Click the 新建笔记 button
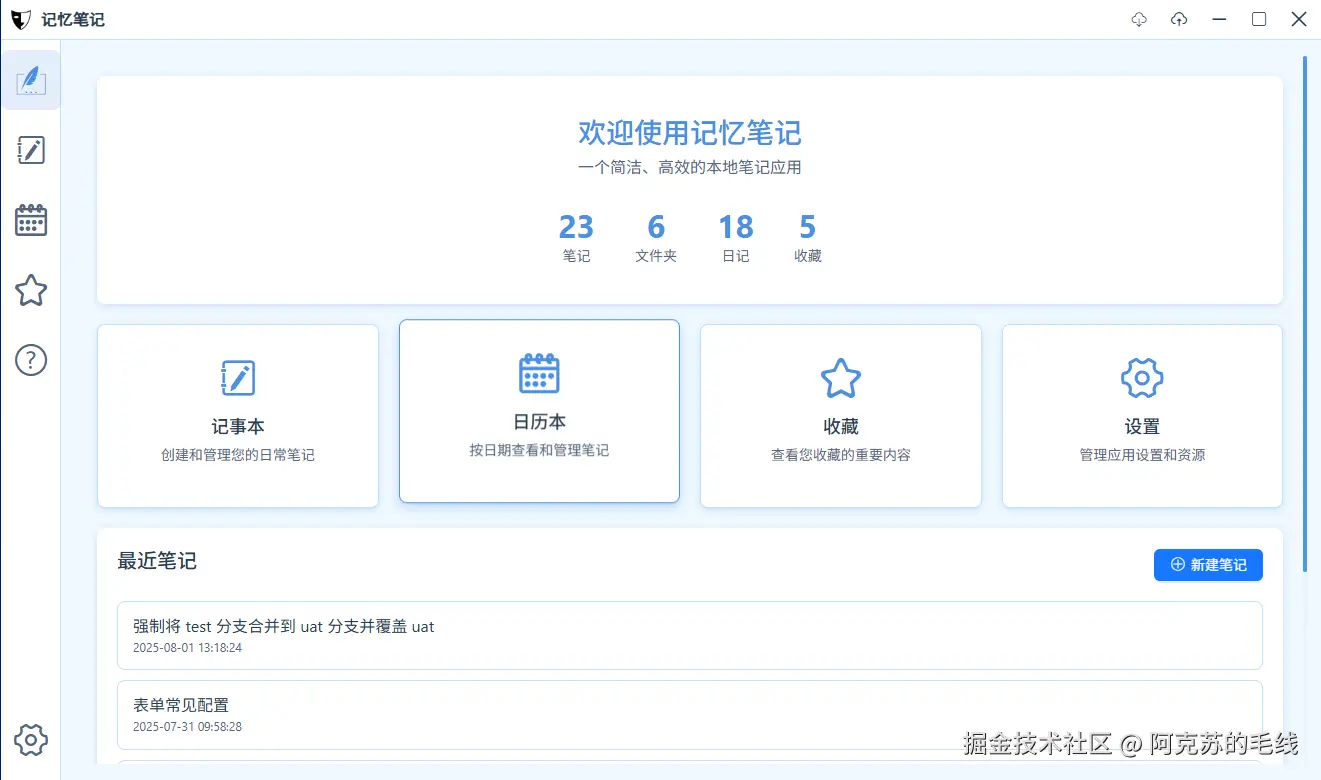 point(1208,565)
